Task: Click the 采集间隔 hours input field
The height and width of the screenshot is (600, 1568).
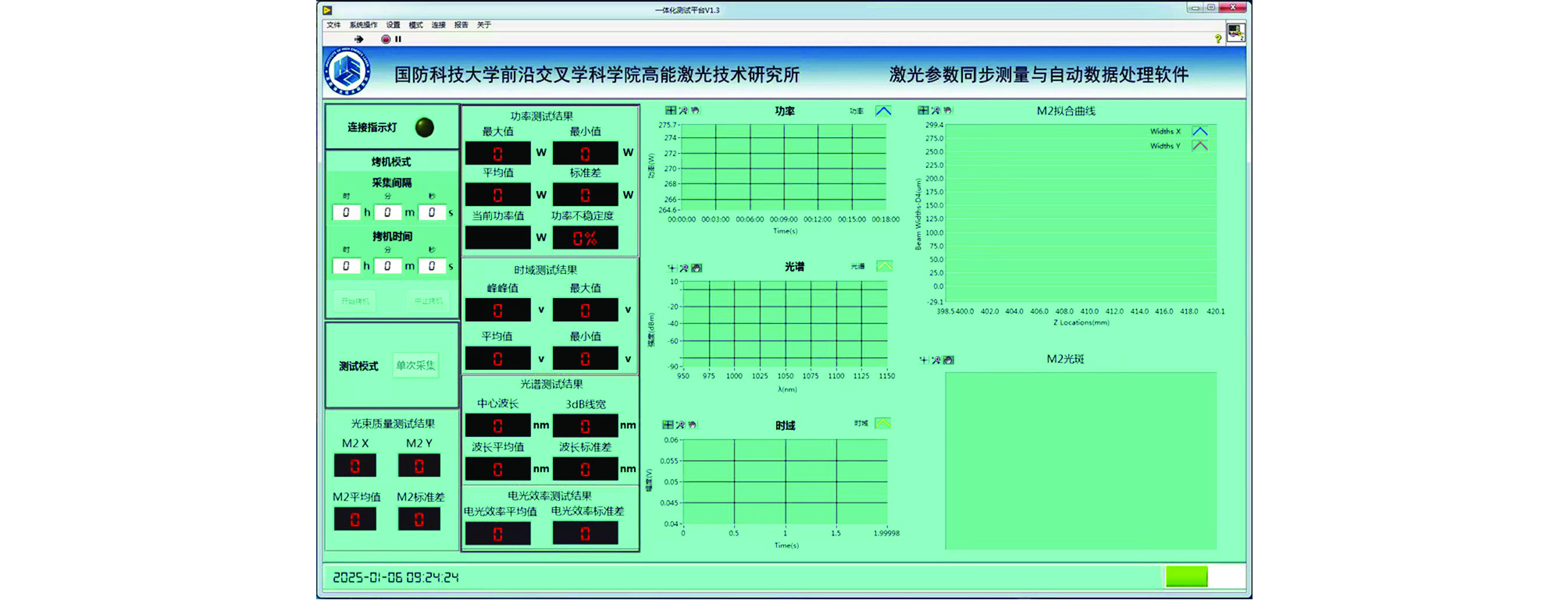Action: click(346, 212)
